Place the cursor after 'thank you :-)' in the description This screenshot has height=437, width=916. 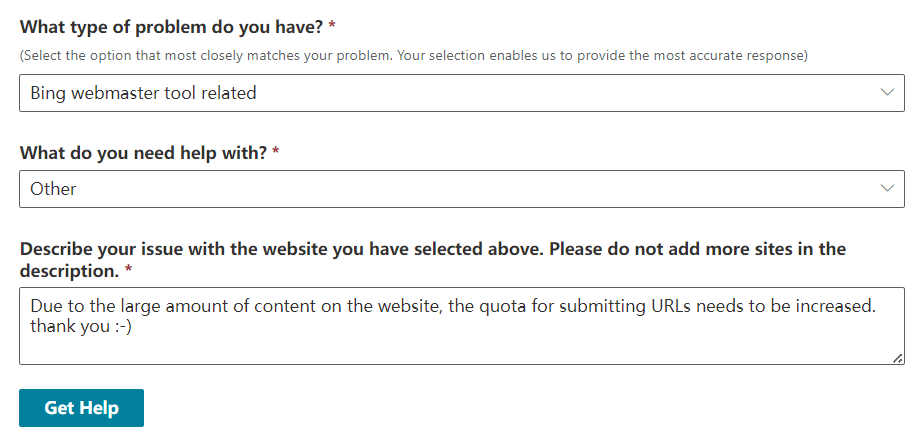[133, 326]
